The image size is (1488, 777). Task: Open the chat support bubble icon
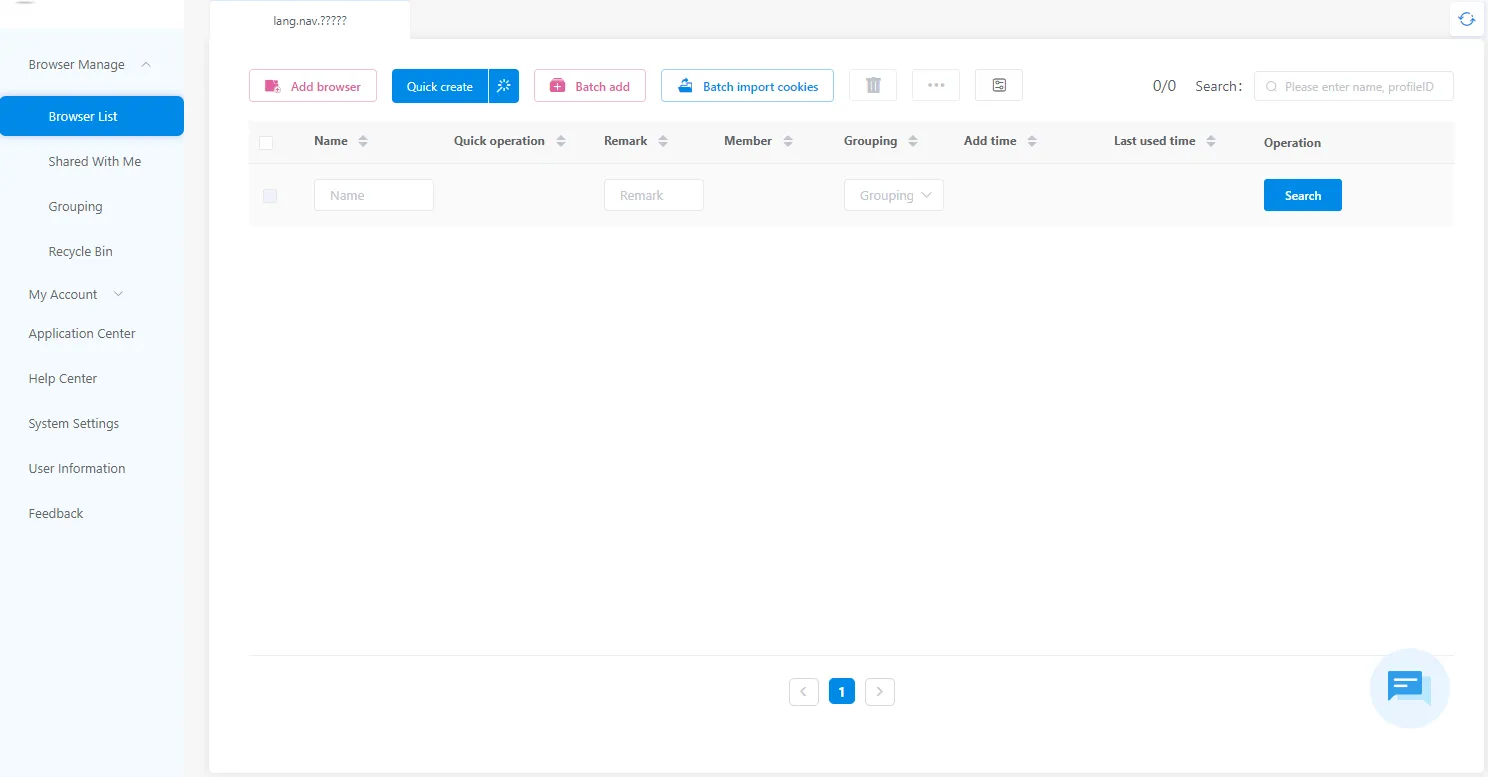(x=1409, y=688)
